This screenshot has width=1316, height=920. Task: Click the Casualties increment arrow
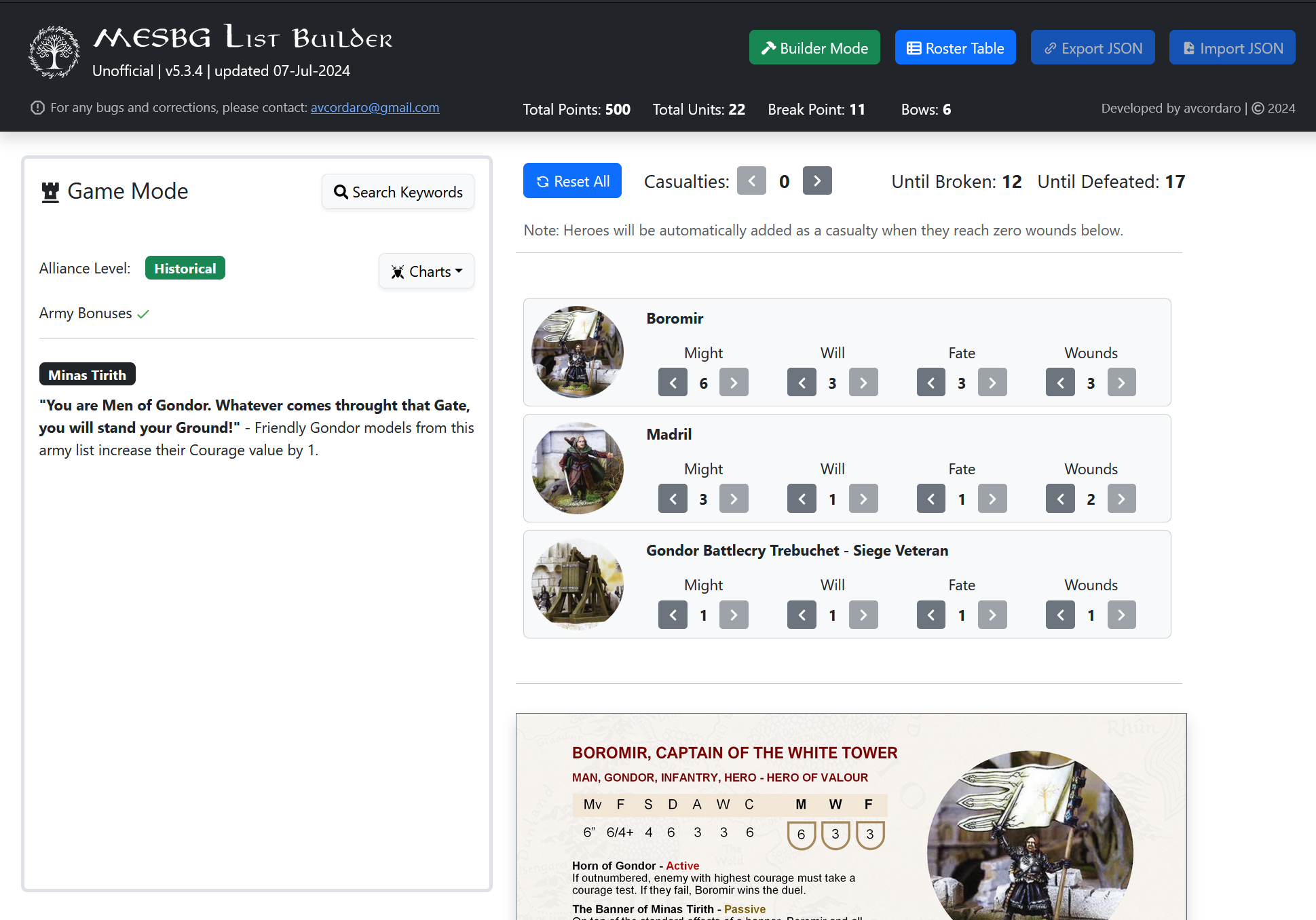click(x=818, y=181)
